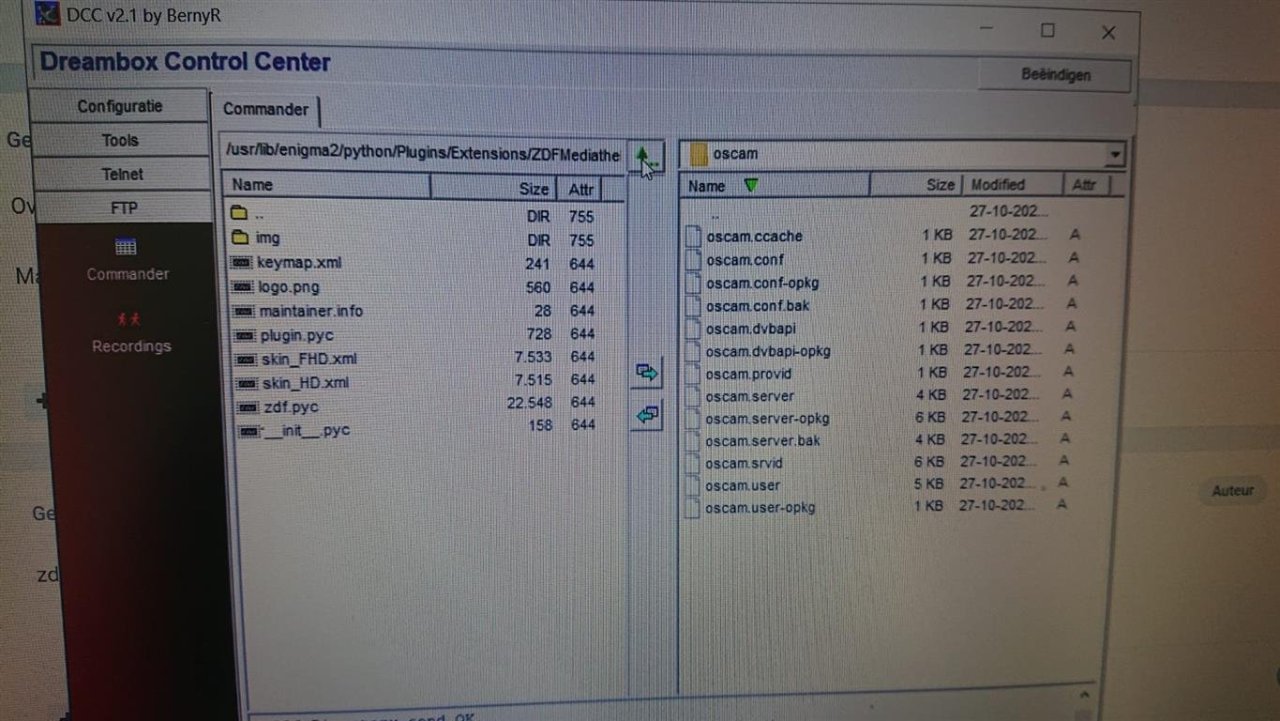Select the oscam.server file
This screenshot has height=721, width=1280.
click(749, 396)
